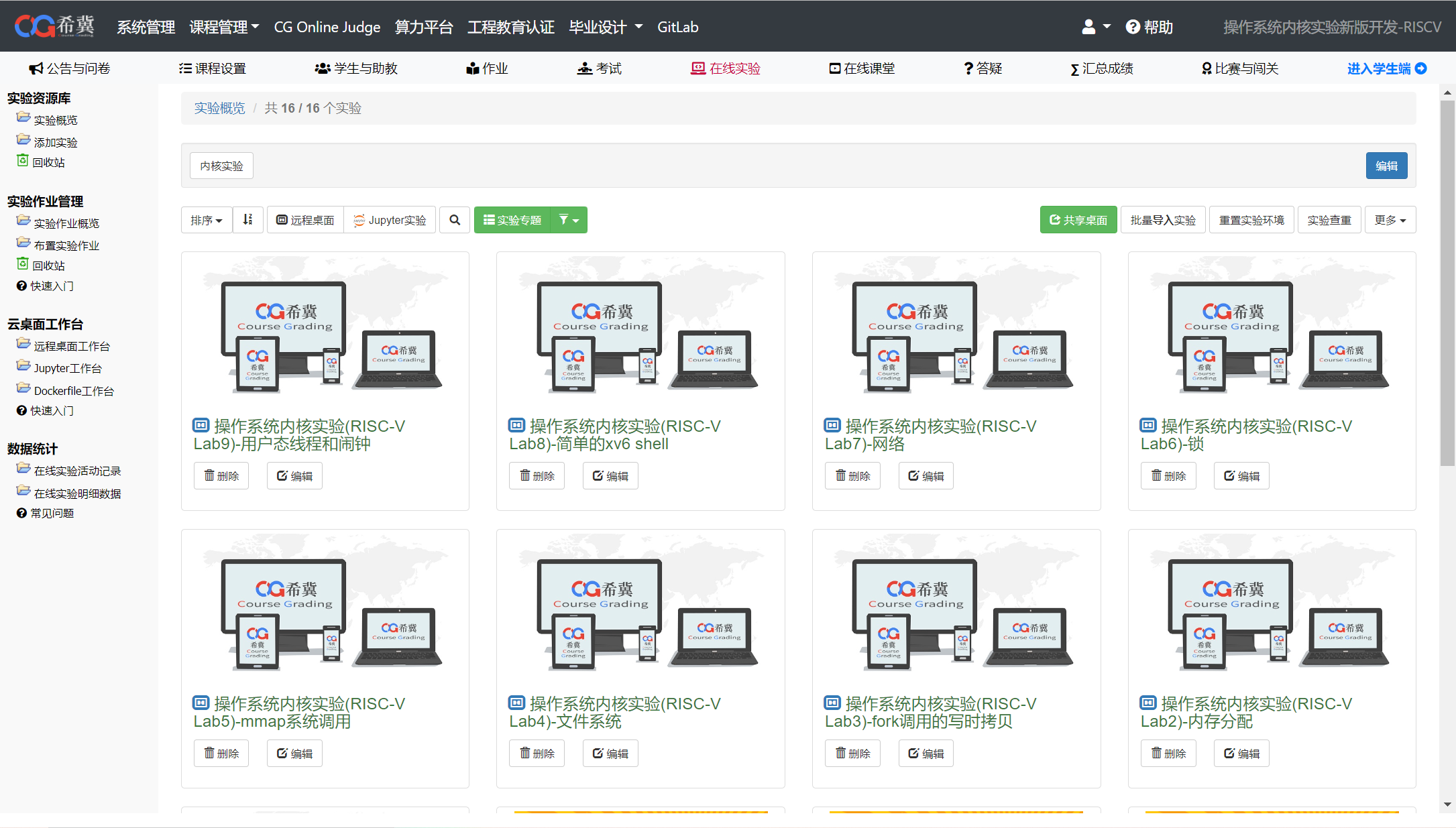Open the 实验概览 folder in sidebar
This screenshot has height=828, width=1456.
click(x=56, y=120)
